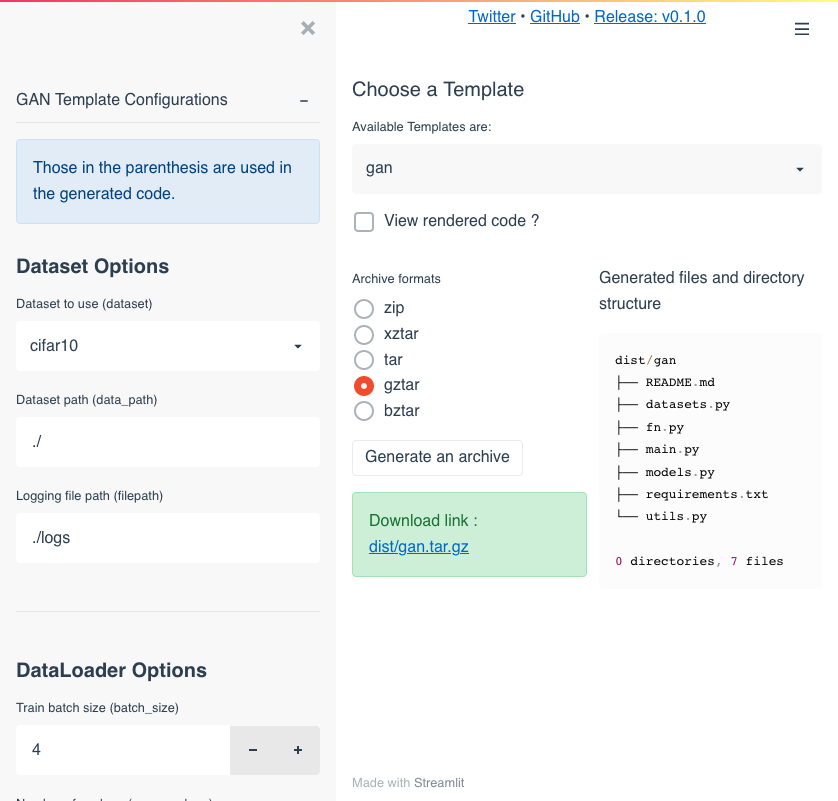Image resolution: width=838 pixels, height=801 pixels.
Task: Enable the View rendered code checkbox
Action: pos(364,221)
